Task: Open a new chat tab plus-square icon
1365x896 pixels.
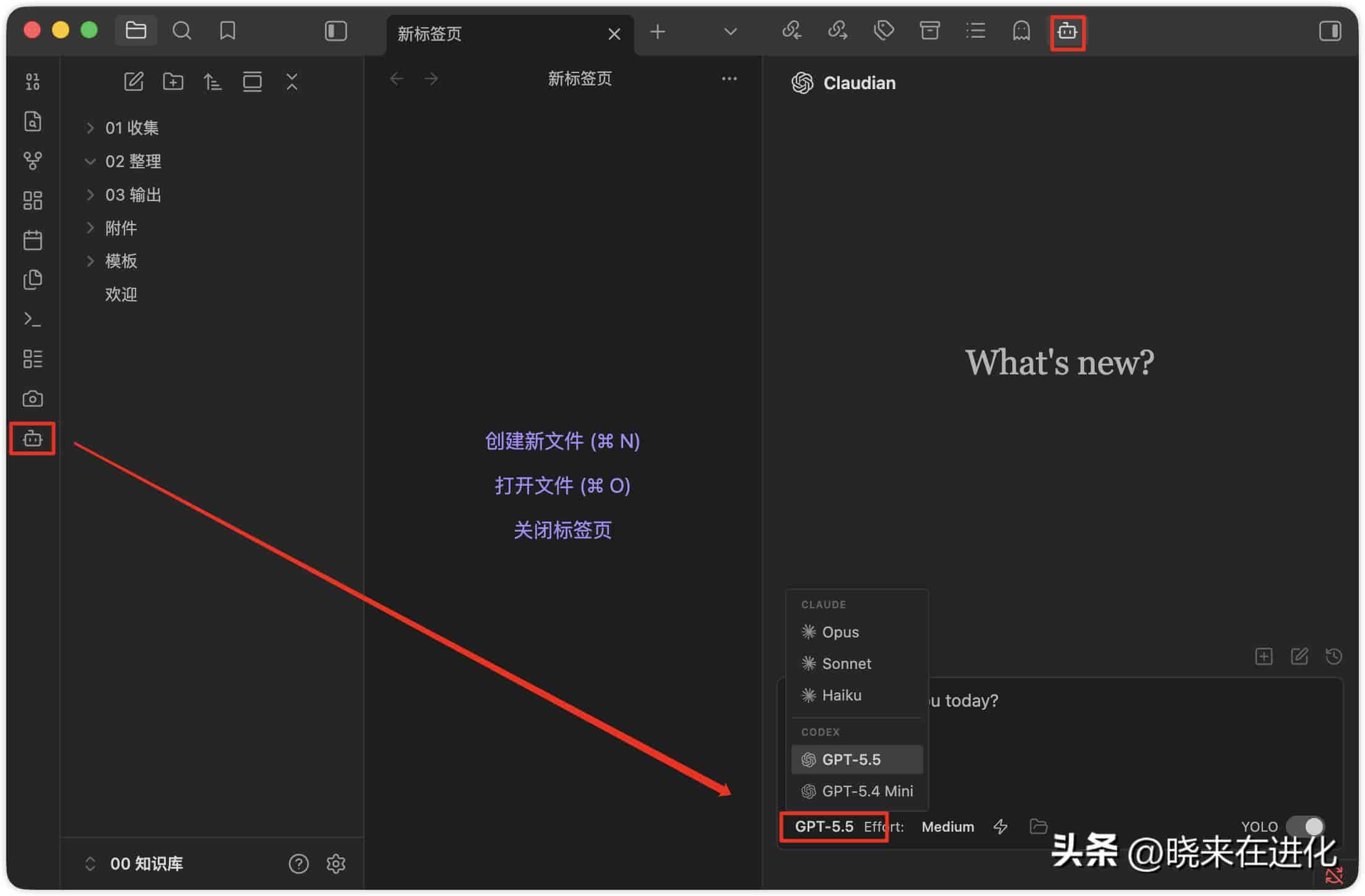Action: [x=1264, y=656]
